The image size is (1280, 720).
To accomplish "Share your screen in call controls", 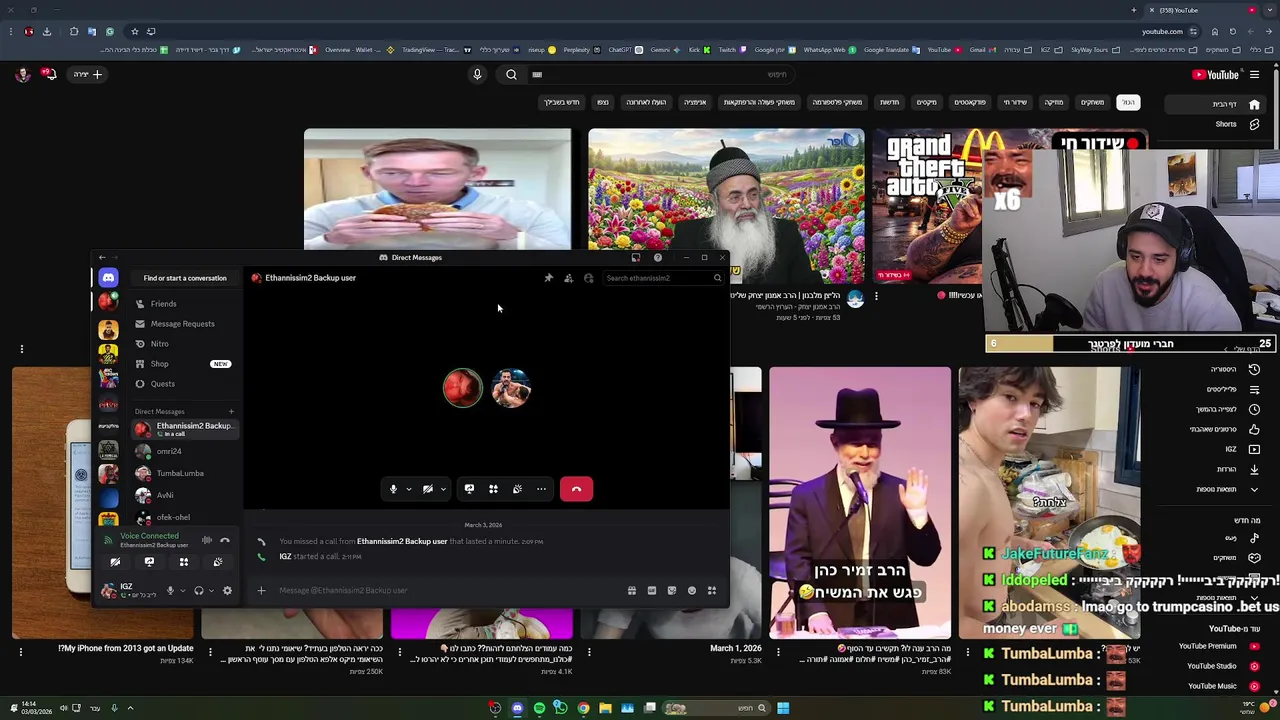I will pyautogui.click(x=469, y=489).
